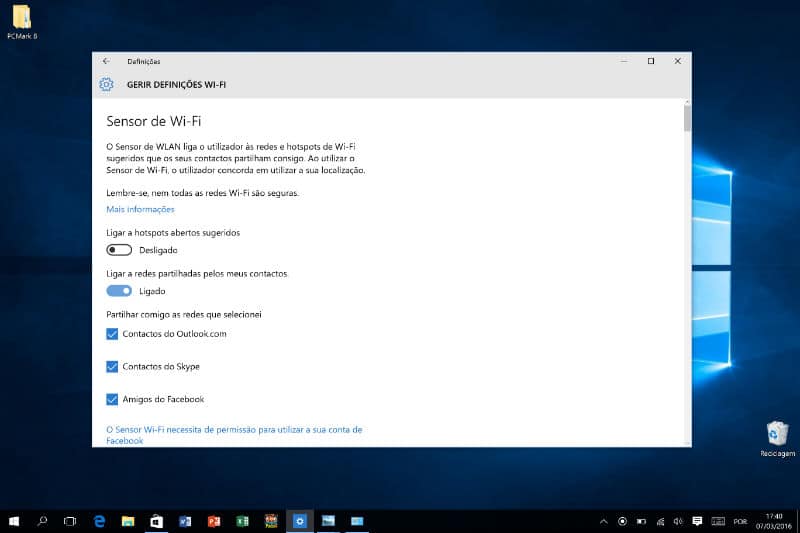Uncheck 'Amigos do Facebook' checkbox

tap(112, 399)
